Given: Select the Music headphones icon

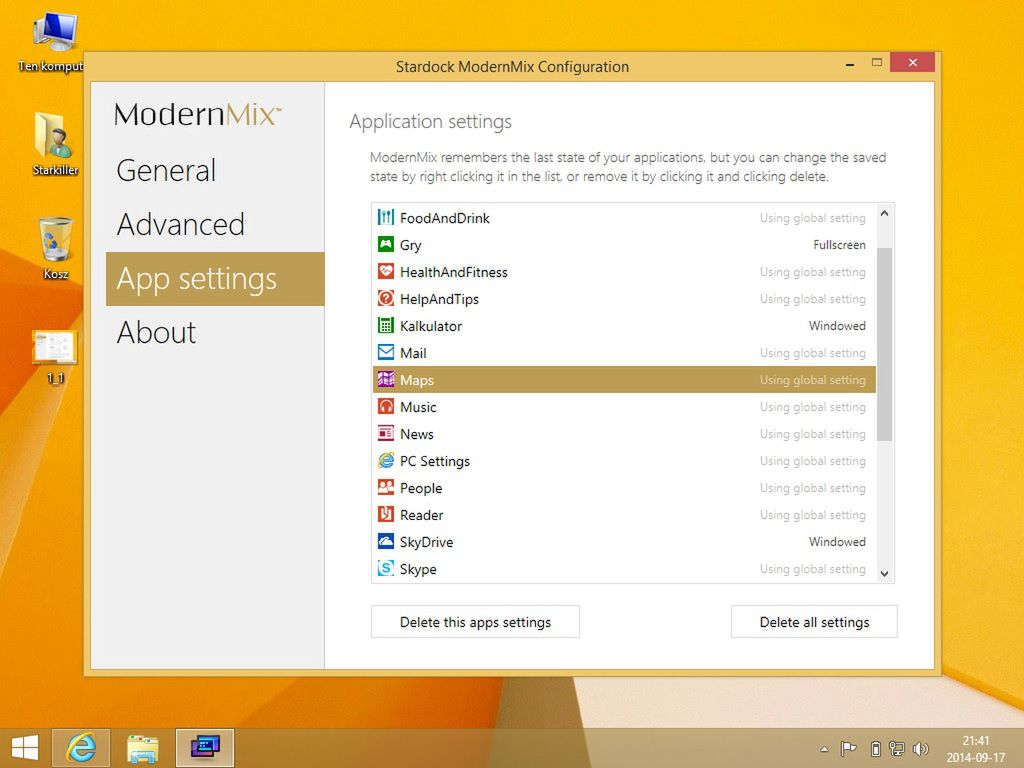Looking at the screenshot, I should 385,407.
